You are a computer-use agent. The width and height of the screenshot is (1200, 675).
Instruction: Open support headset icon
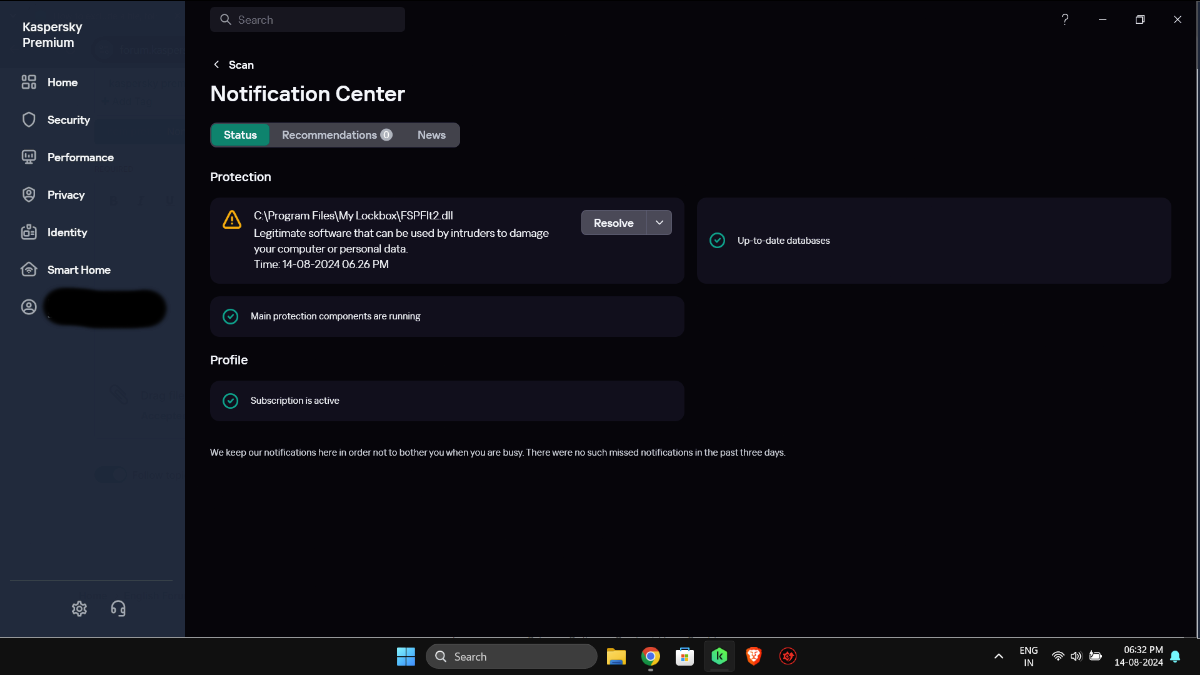tap(118, 608)
